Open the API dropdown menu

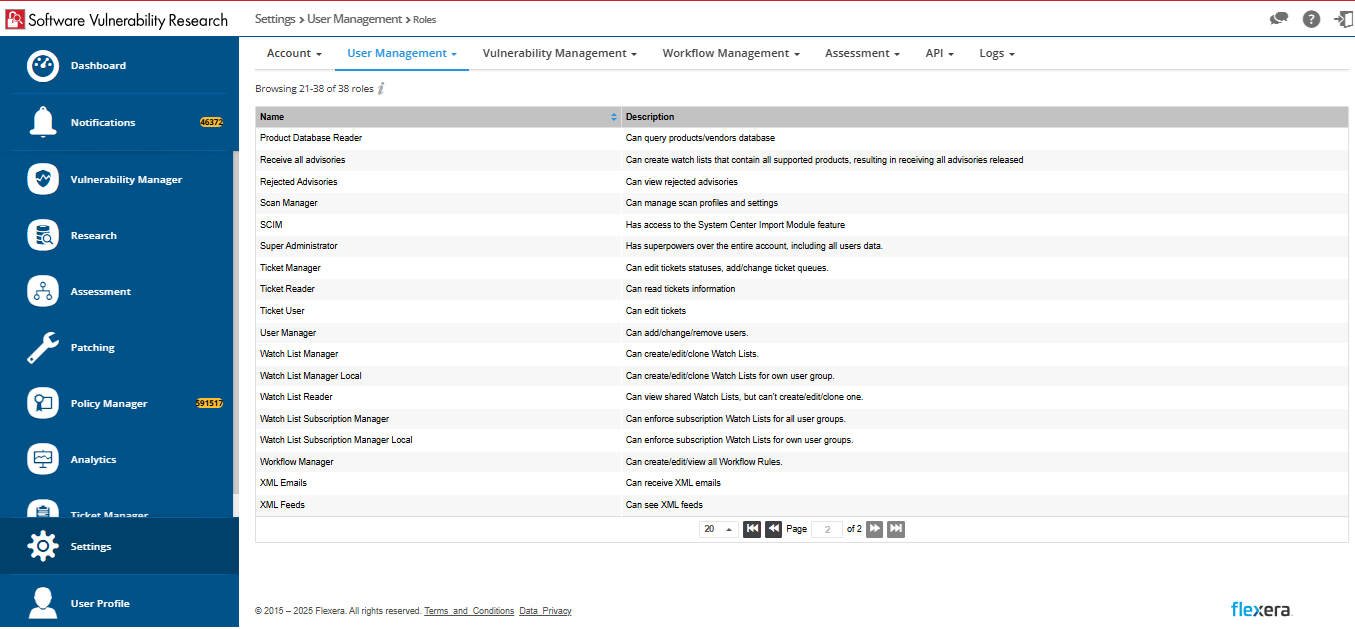point(939,53)
